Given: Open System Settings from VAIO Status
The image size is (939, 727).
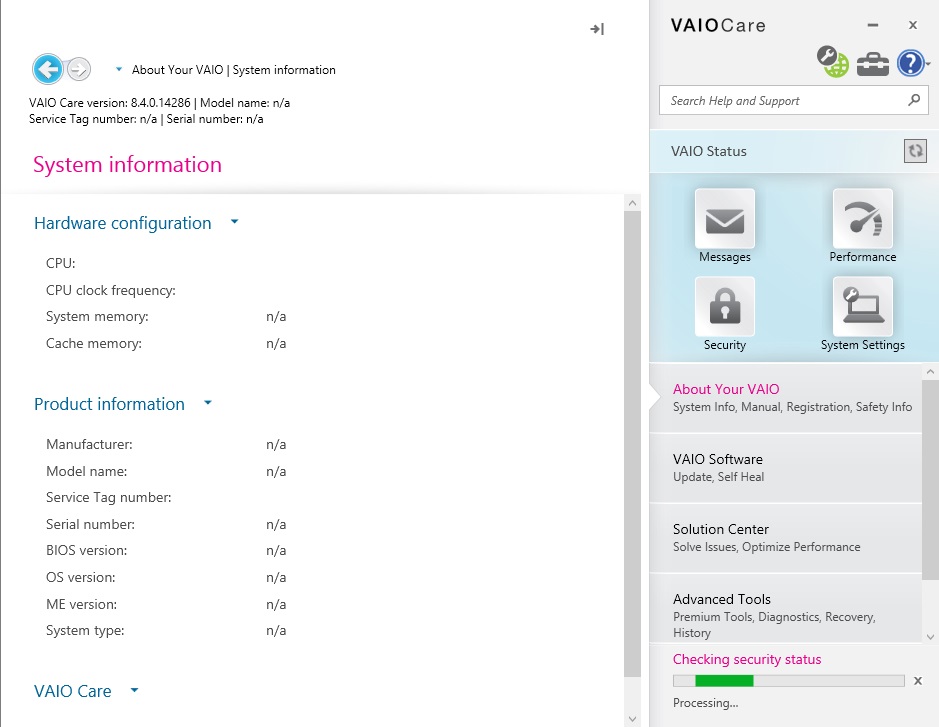Looking at the screenshot, I should point(861,308).
